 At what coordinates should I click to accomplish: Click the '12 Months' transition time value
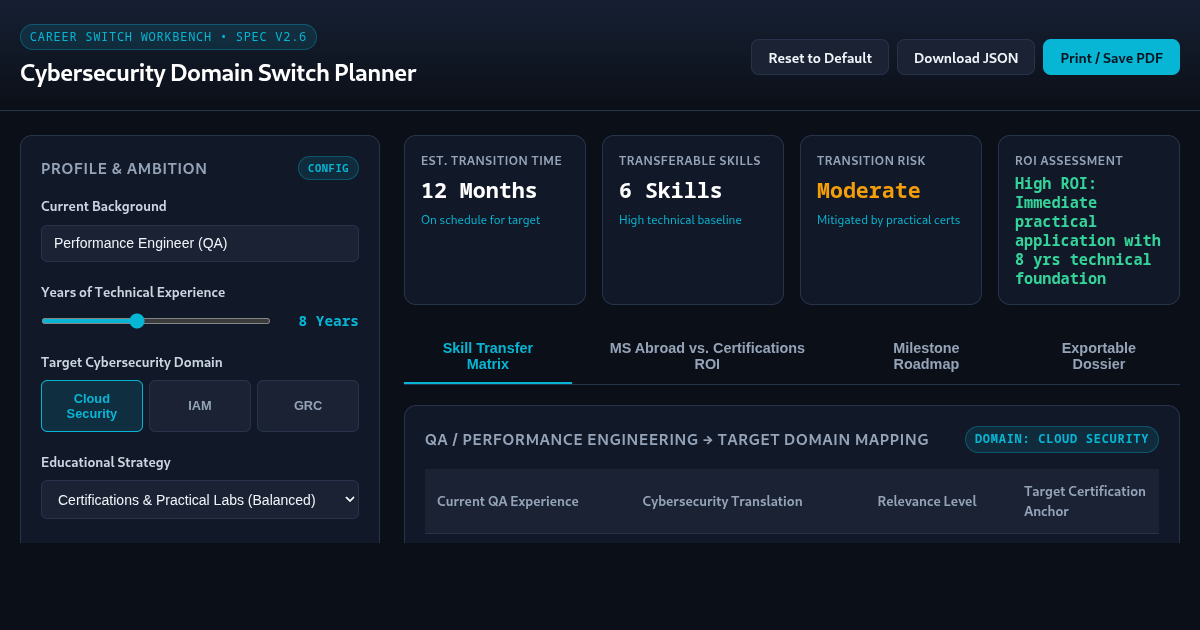[479, 190]
